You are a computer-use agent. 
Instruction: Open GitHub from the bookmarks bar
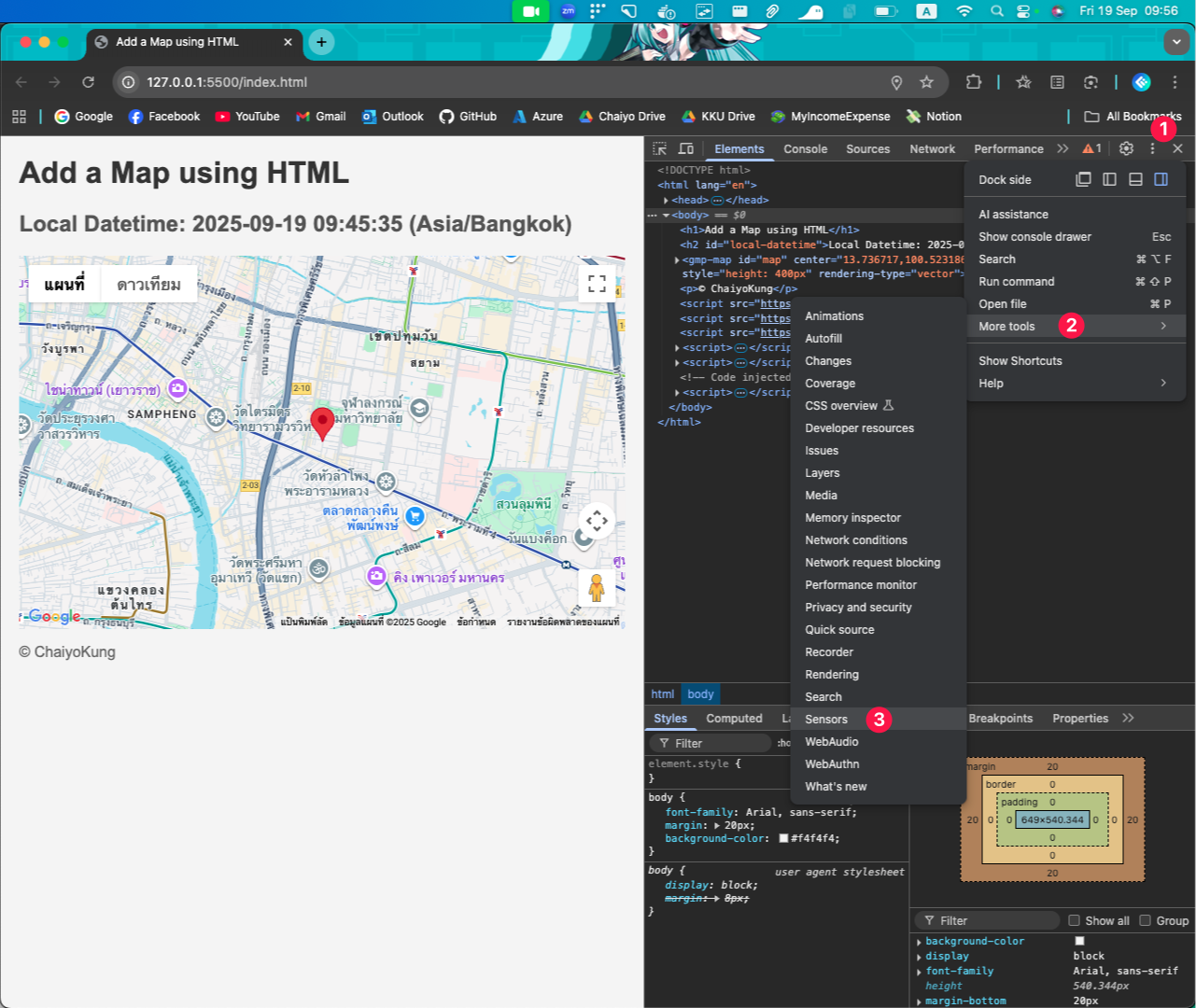[x=468, y=116]
